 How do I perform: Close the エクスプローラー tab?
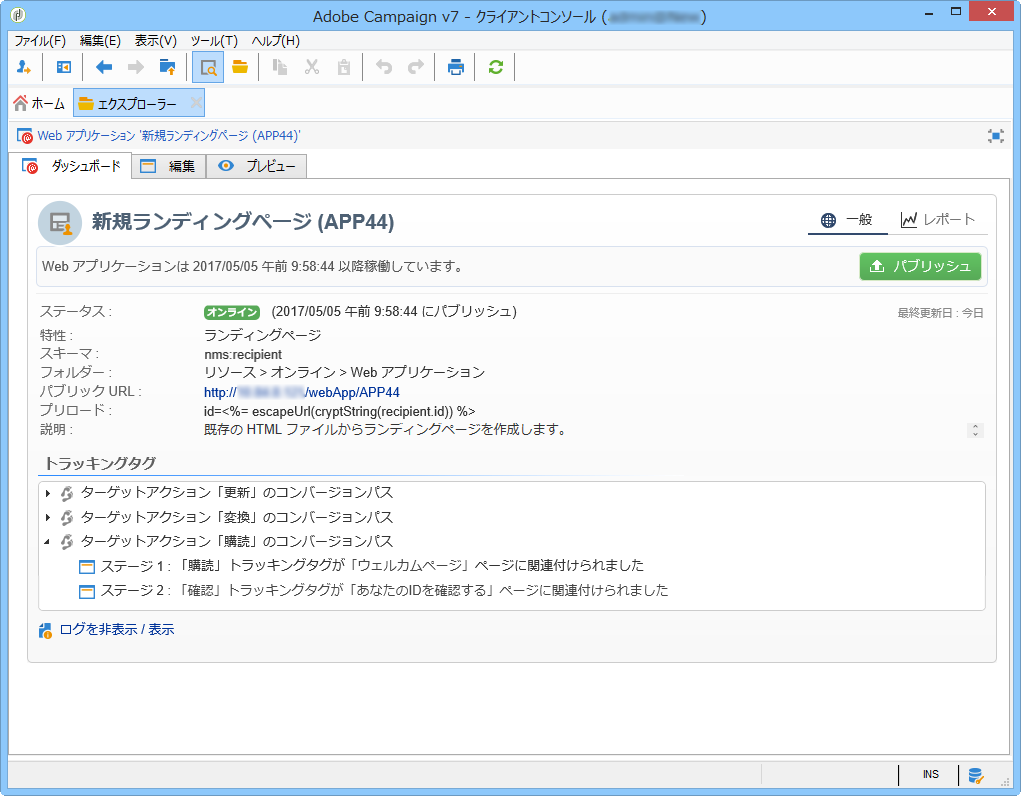point(195,103)
